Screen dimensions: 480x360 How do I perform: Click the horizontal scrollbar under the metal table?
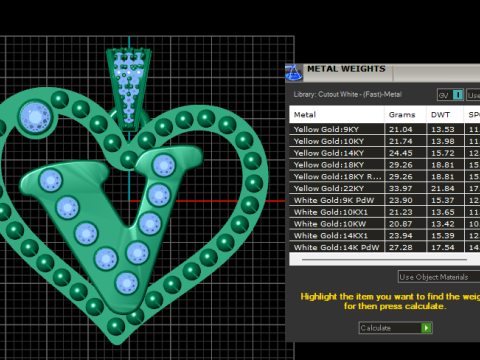[385, 259]
